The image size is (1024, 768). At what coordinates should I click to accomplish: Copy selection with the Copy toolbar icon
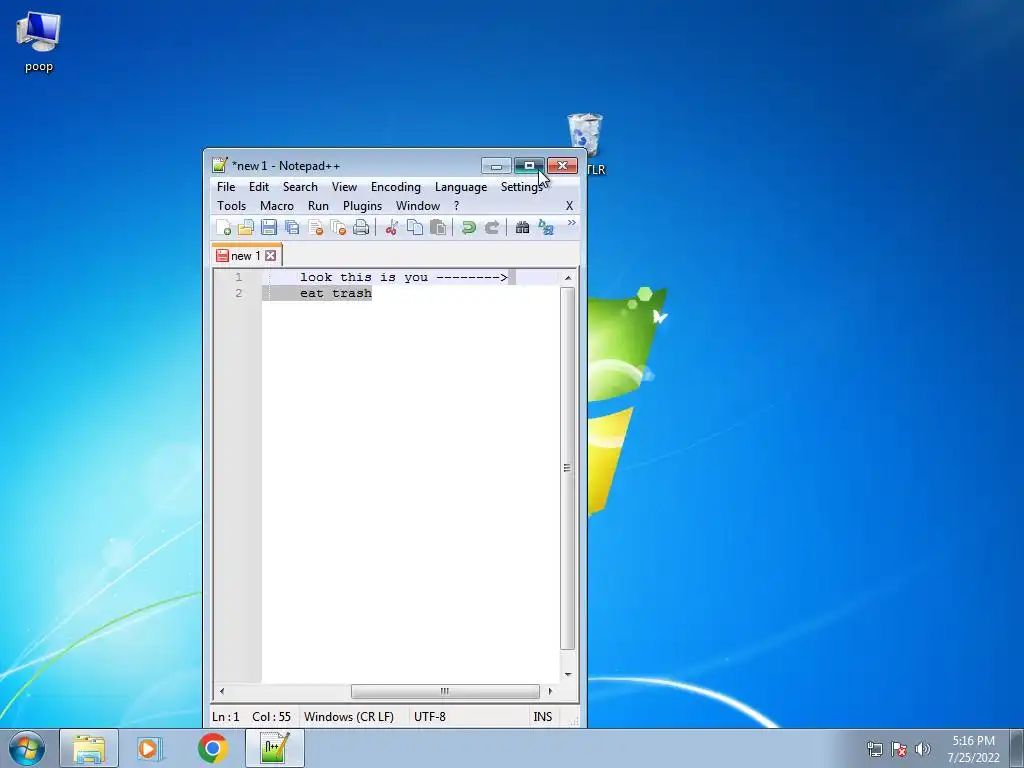coord(415,227)
